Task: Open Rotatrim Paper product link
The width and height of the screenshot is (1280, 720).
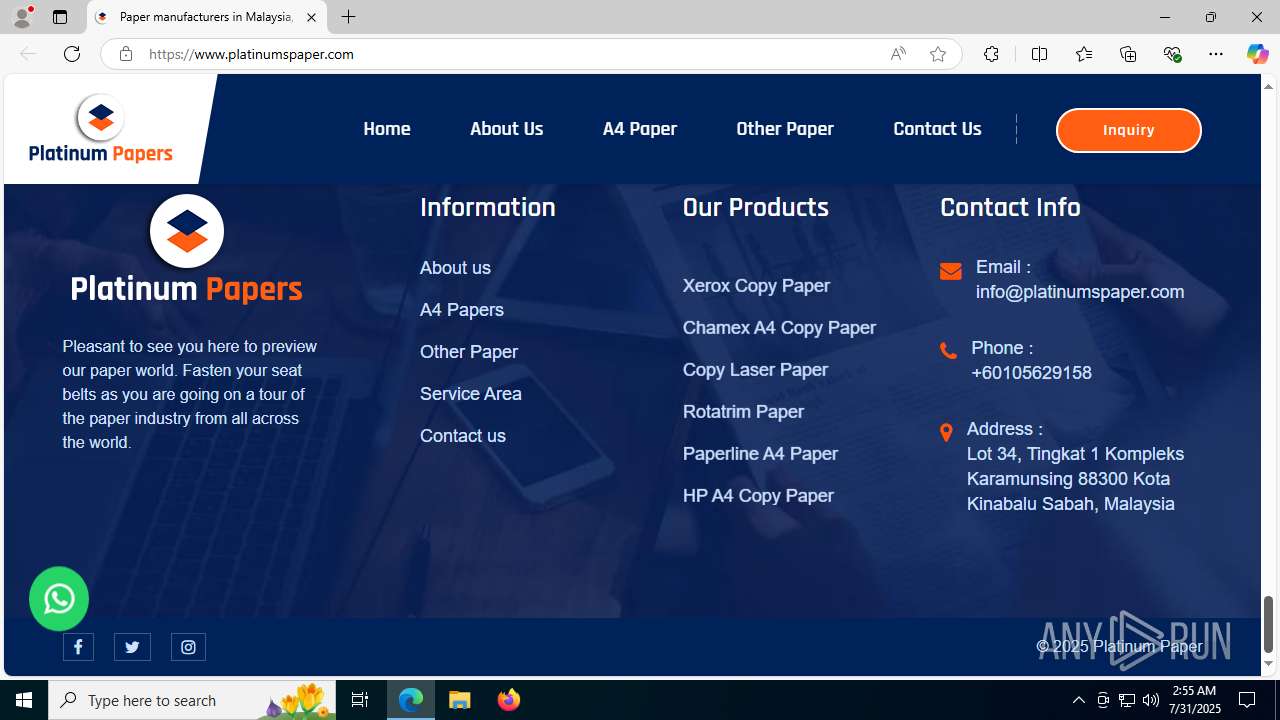Action: (x=743, y=412)
